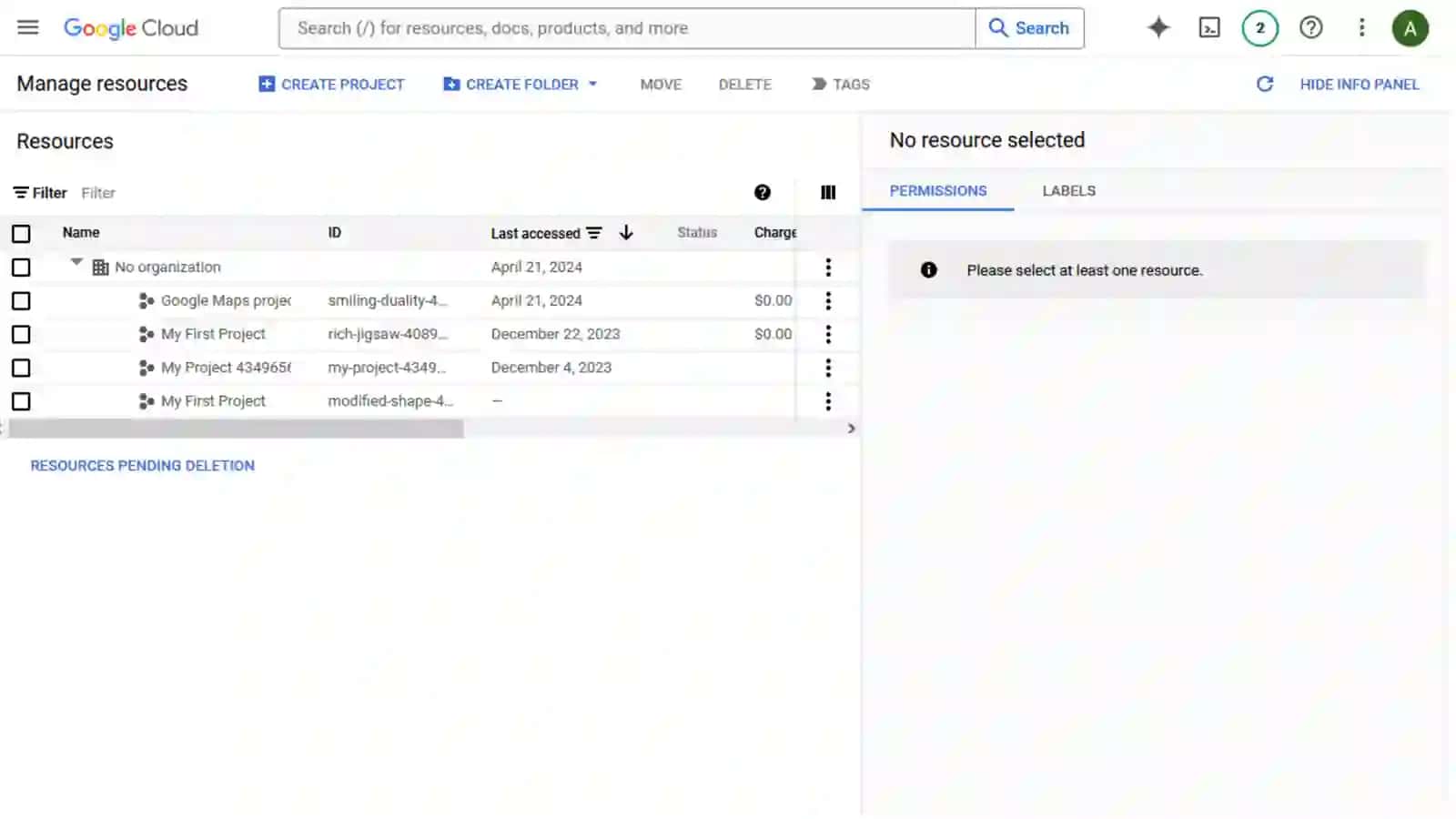The width and height of the screenshot is (1456, 819).
Task: Go to Google Cloud home logo
Action: [131, 28]
